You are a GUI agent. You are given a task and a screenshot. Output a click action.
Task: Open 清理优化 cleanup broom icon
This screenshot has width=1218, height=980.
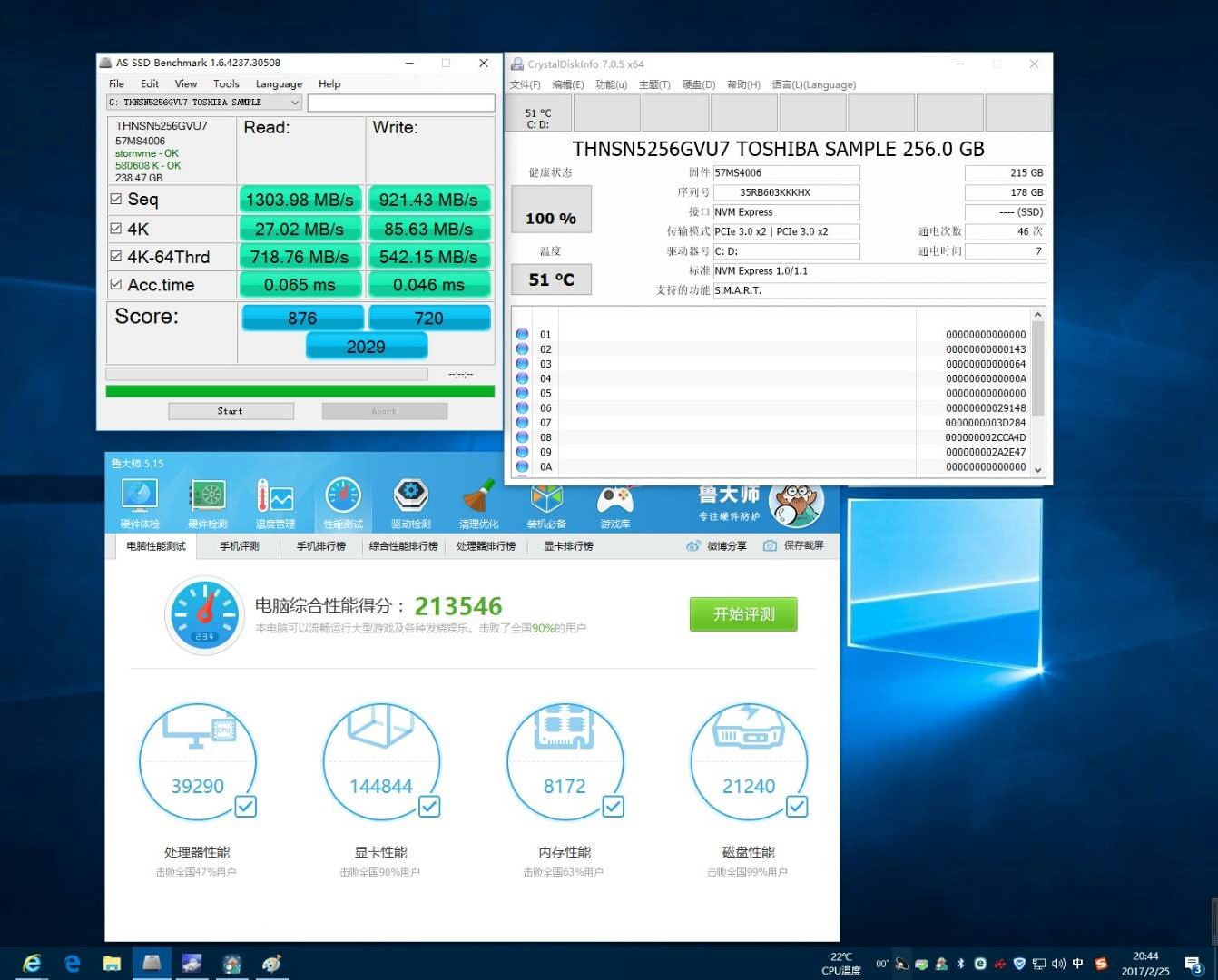(x=478, y=504)
